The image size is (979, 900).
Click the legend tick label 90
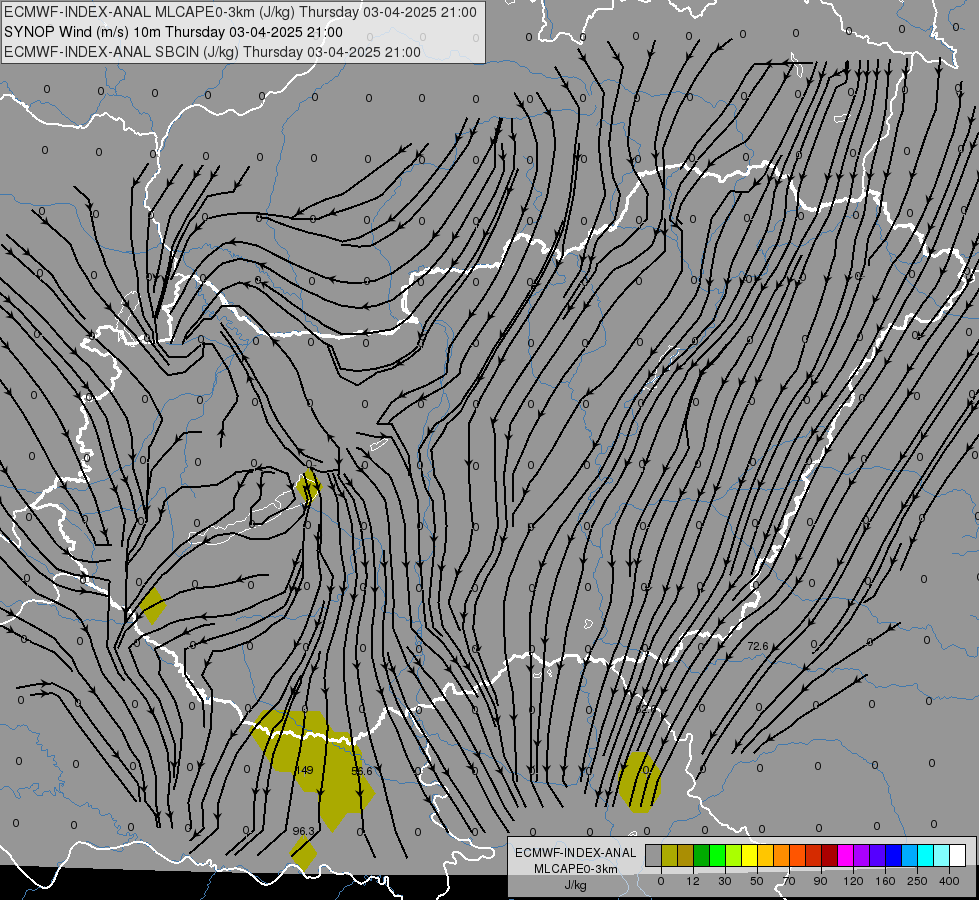tap(820, 881)
